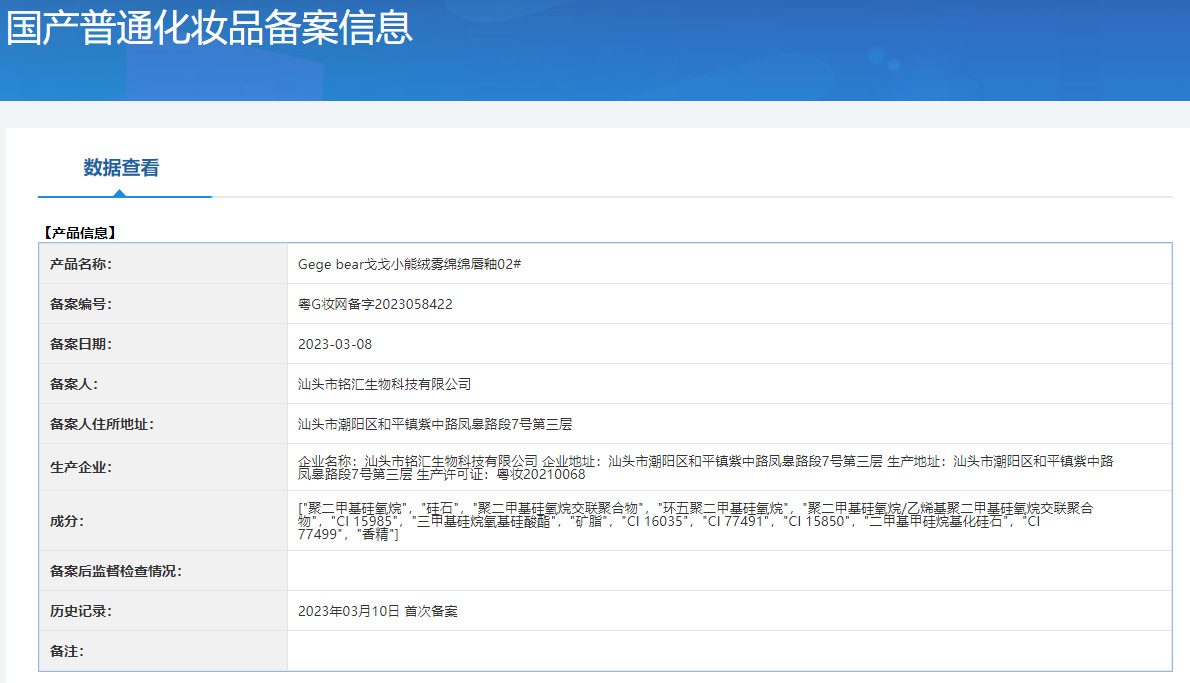
Task: Select the 产品名称 row label
Action: click(x=83, y=263)
